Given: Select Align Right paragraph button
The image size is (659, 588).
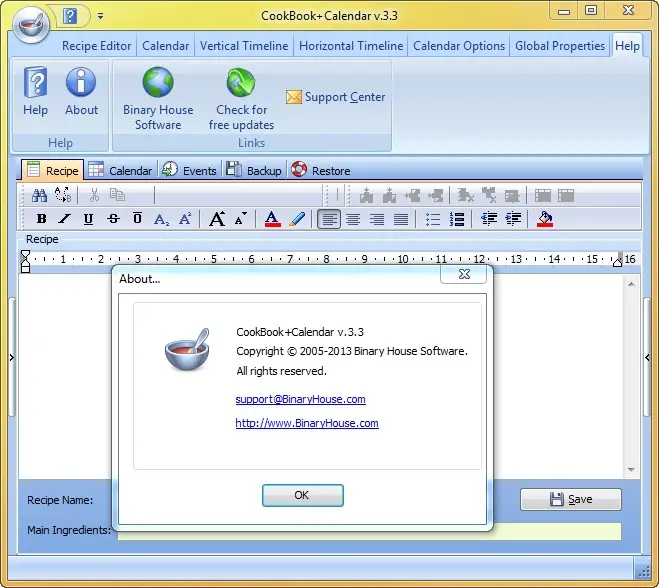Looking at the screenshot, I should pyautogui.click(x=377, y=219).
